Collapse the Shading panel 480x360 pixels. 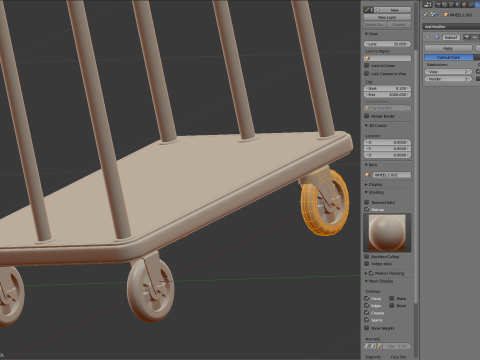point(366,192)
